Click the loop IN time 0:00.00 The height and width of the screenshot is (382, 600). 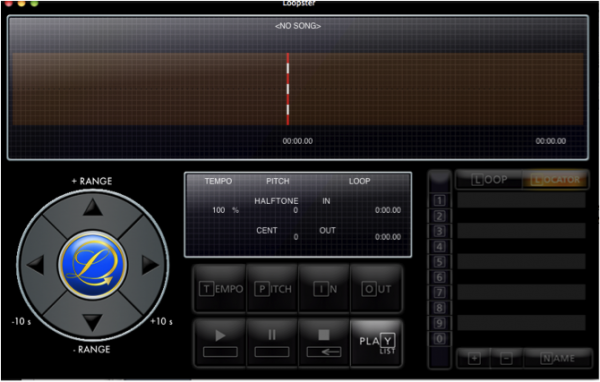pos(388,210)
